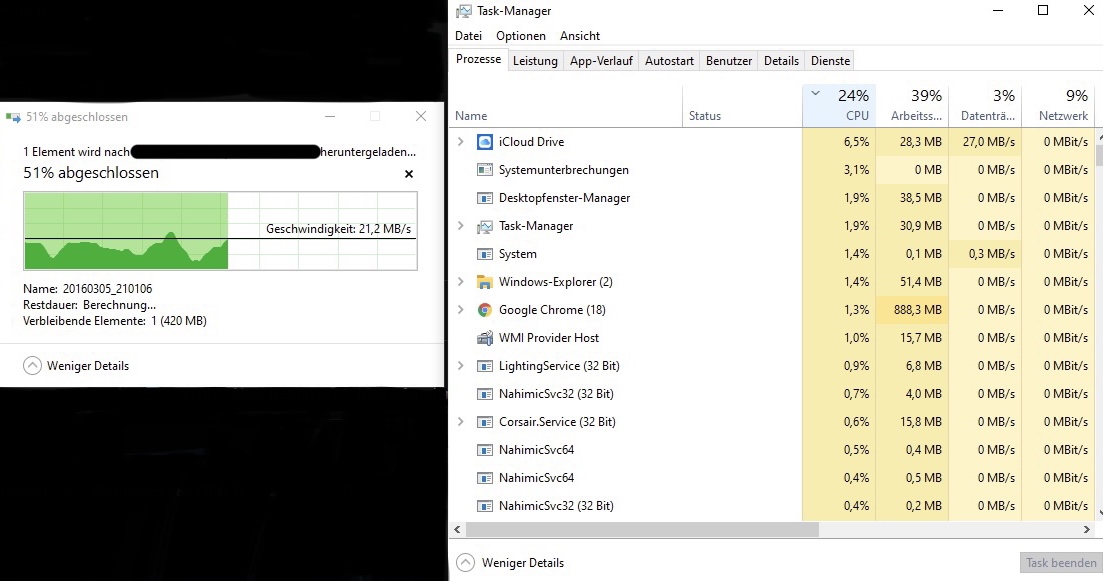Collapse download dialog with Weniger Details

(76, 366)
